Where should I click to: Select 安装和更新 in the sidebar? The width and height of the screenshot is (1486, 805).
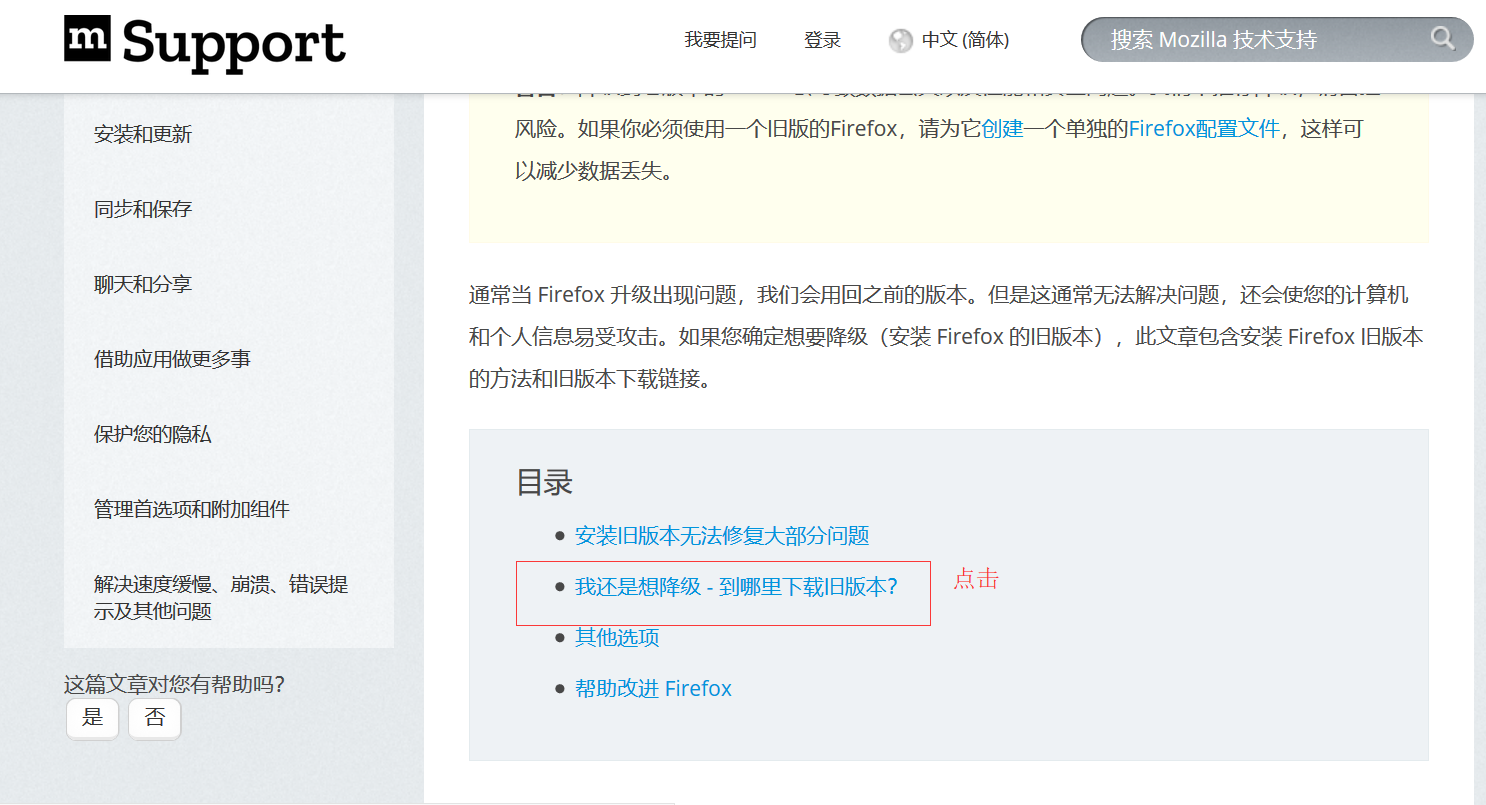143,134
